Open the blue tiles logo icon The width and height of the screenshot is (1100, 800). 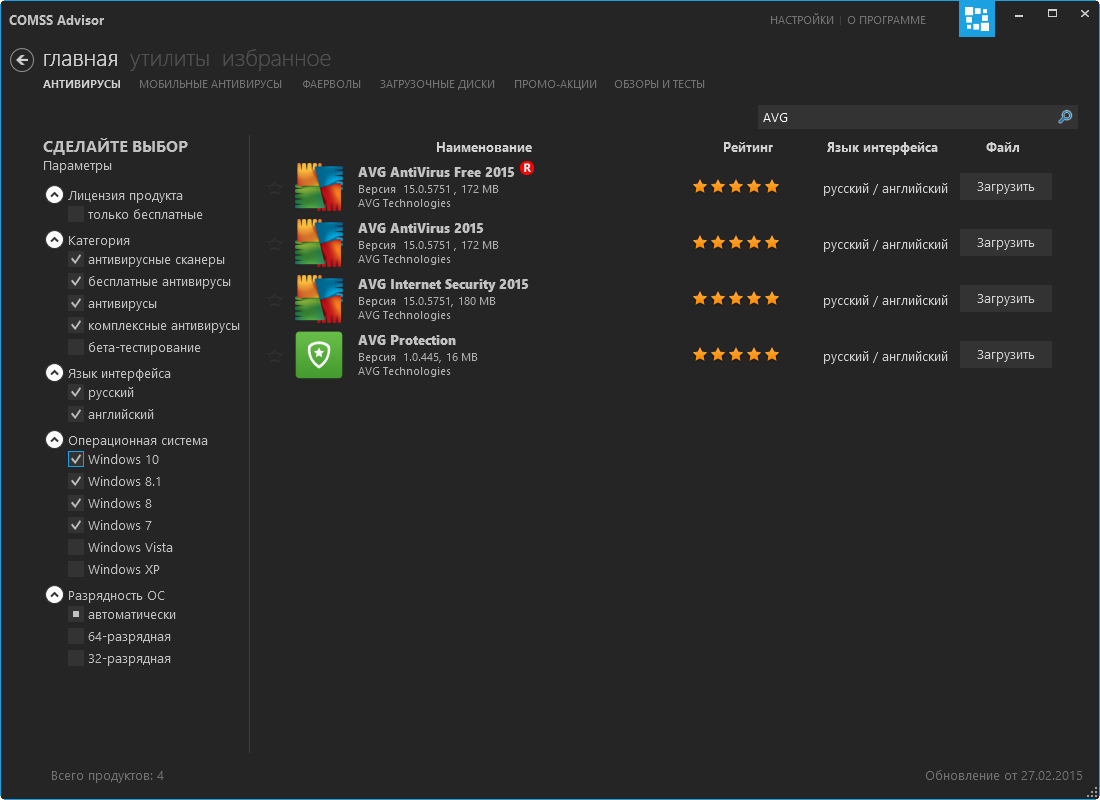click(977, 18)
